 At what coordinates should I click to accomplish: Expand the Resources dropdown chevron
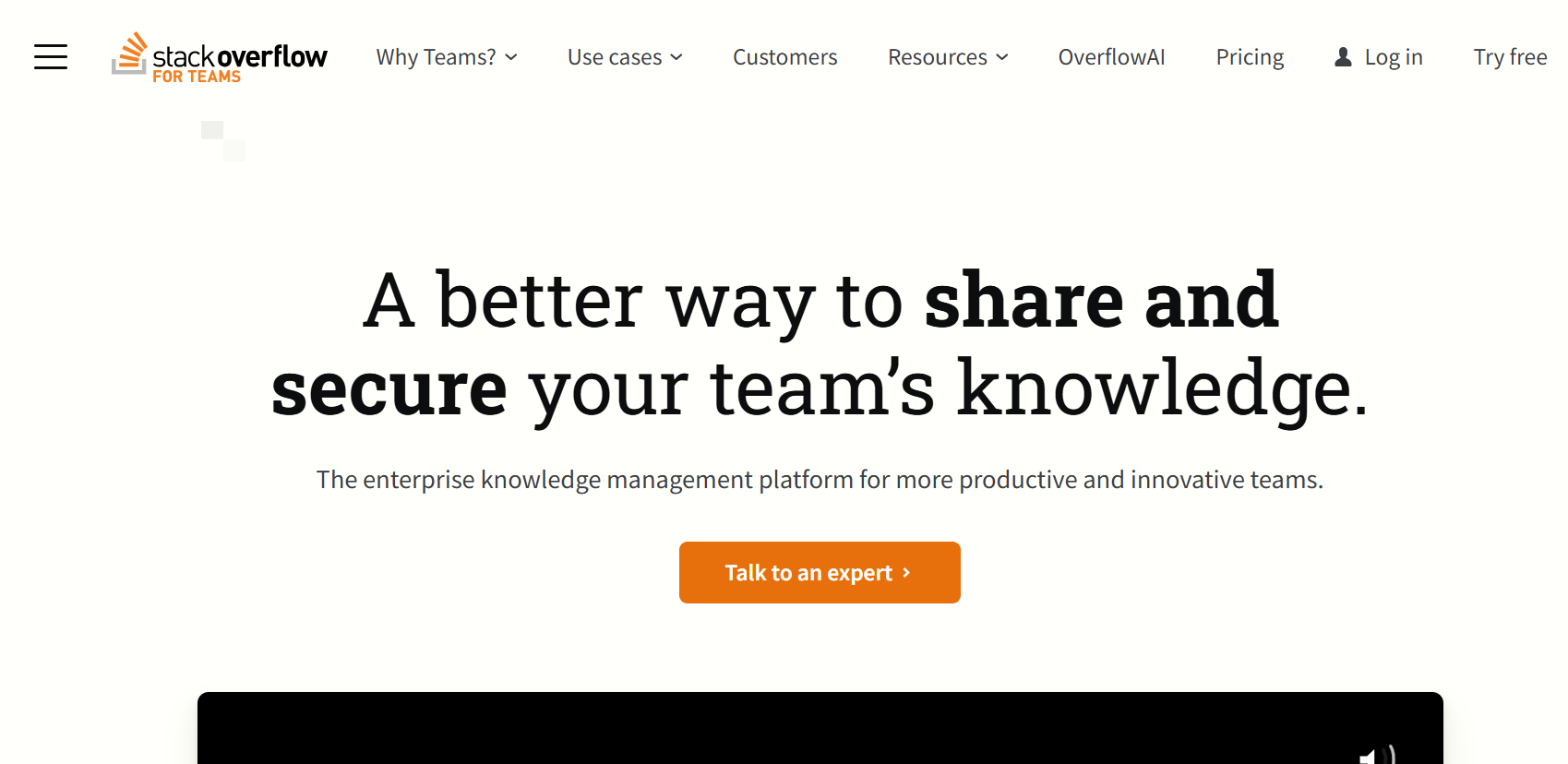(1002, 57)
